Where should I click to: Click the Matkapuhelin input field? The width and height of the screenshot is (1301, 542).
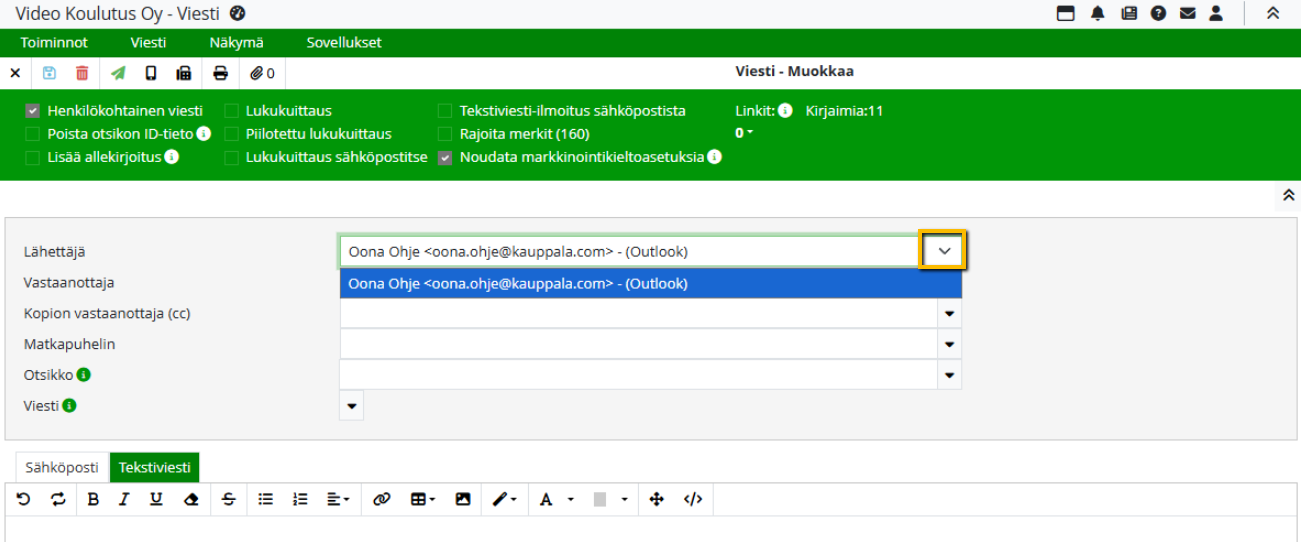637,345
